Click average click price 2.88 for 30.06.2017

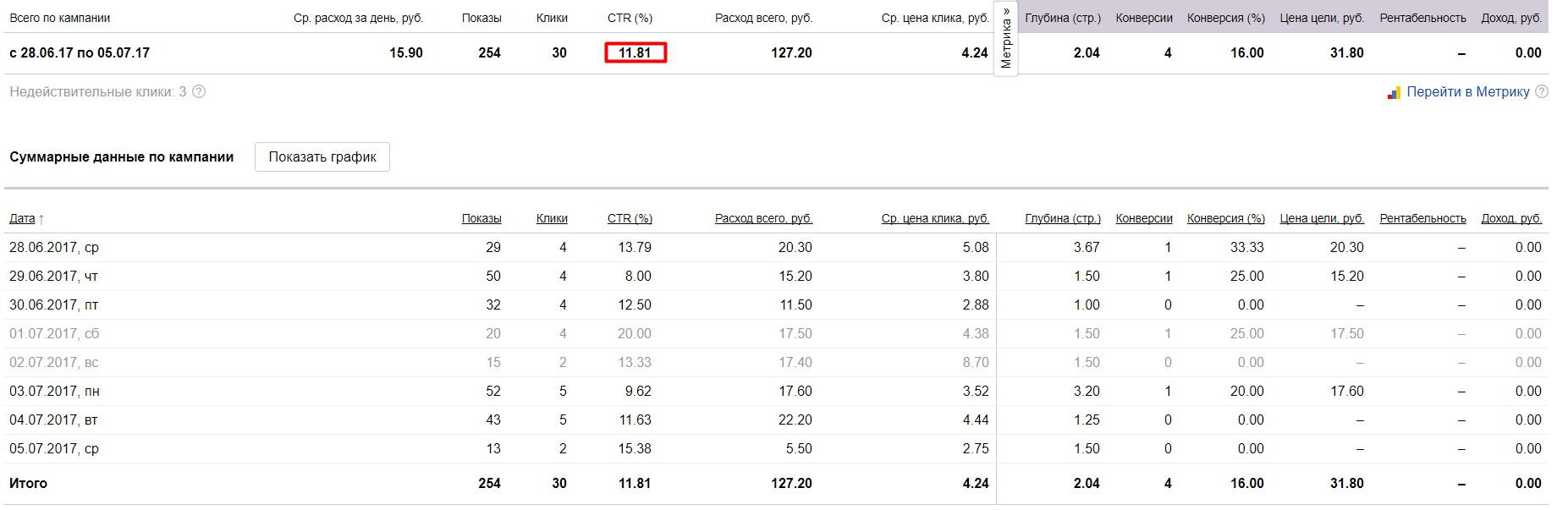[x=976, y=304]
